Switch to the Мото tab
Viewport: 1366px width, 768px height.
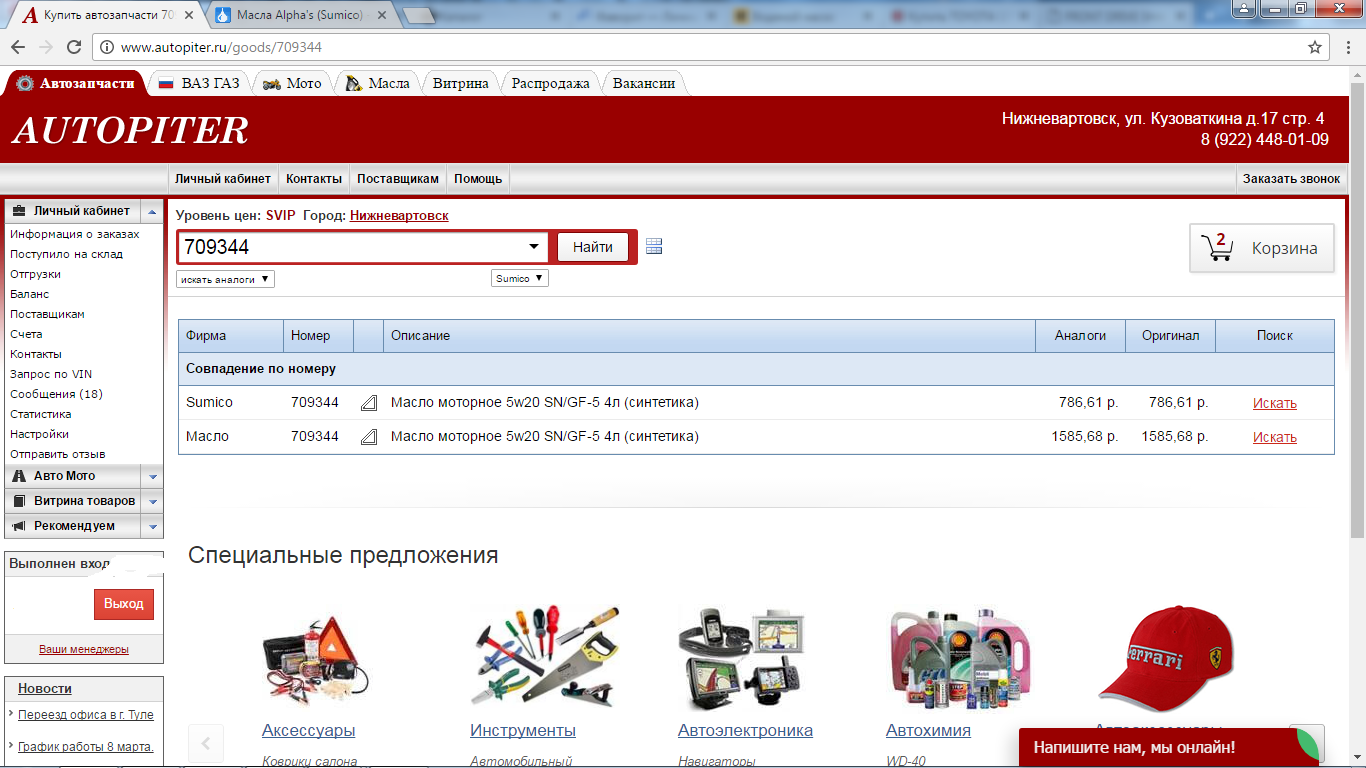(292, 83)
